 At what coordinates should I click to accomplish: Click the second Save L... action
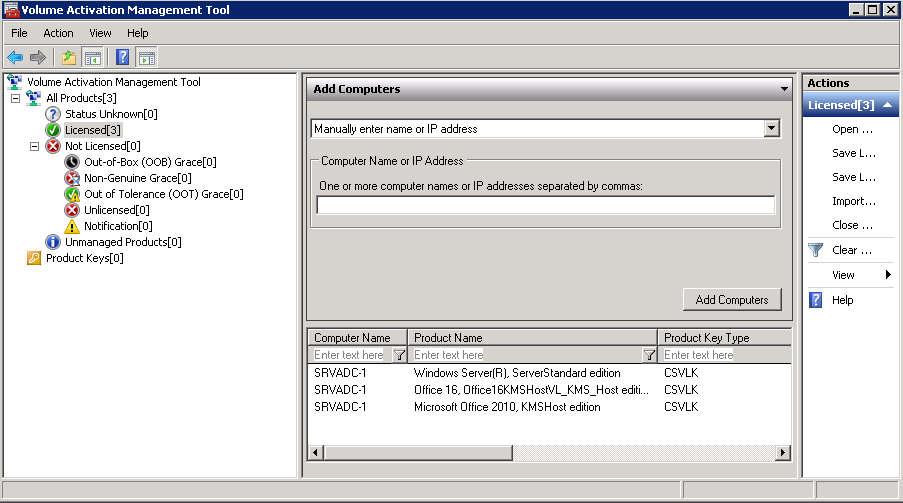tap(853, 177)
